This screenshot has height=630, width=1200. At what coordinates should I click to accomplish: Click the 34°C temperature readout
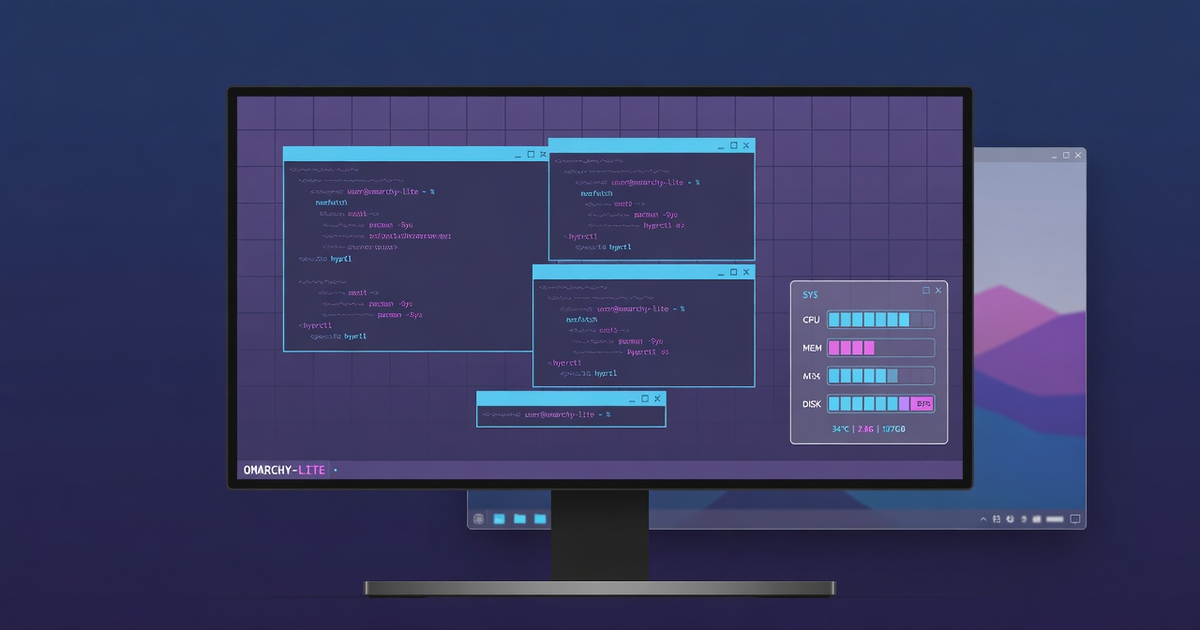coord(841,429)
